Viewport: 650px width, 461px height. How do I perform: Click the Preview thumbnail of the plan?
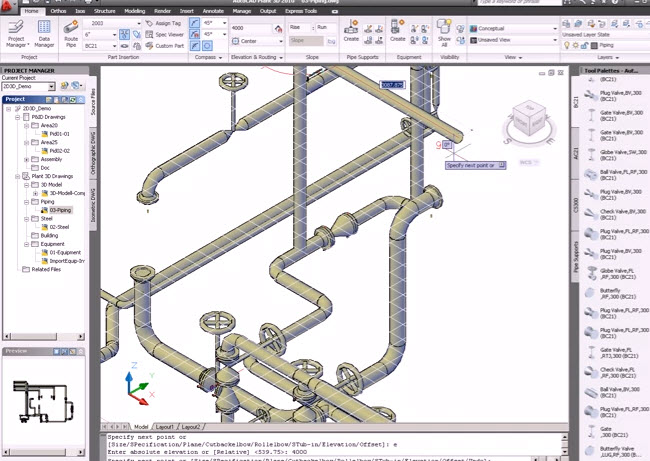(43, 402)
